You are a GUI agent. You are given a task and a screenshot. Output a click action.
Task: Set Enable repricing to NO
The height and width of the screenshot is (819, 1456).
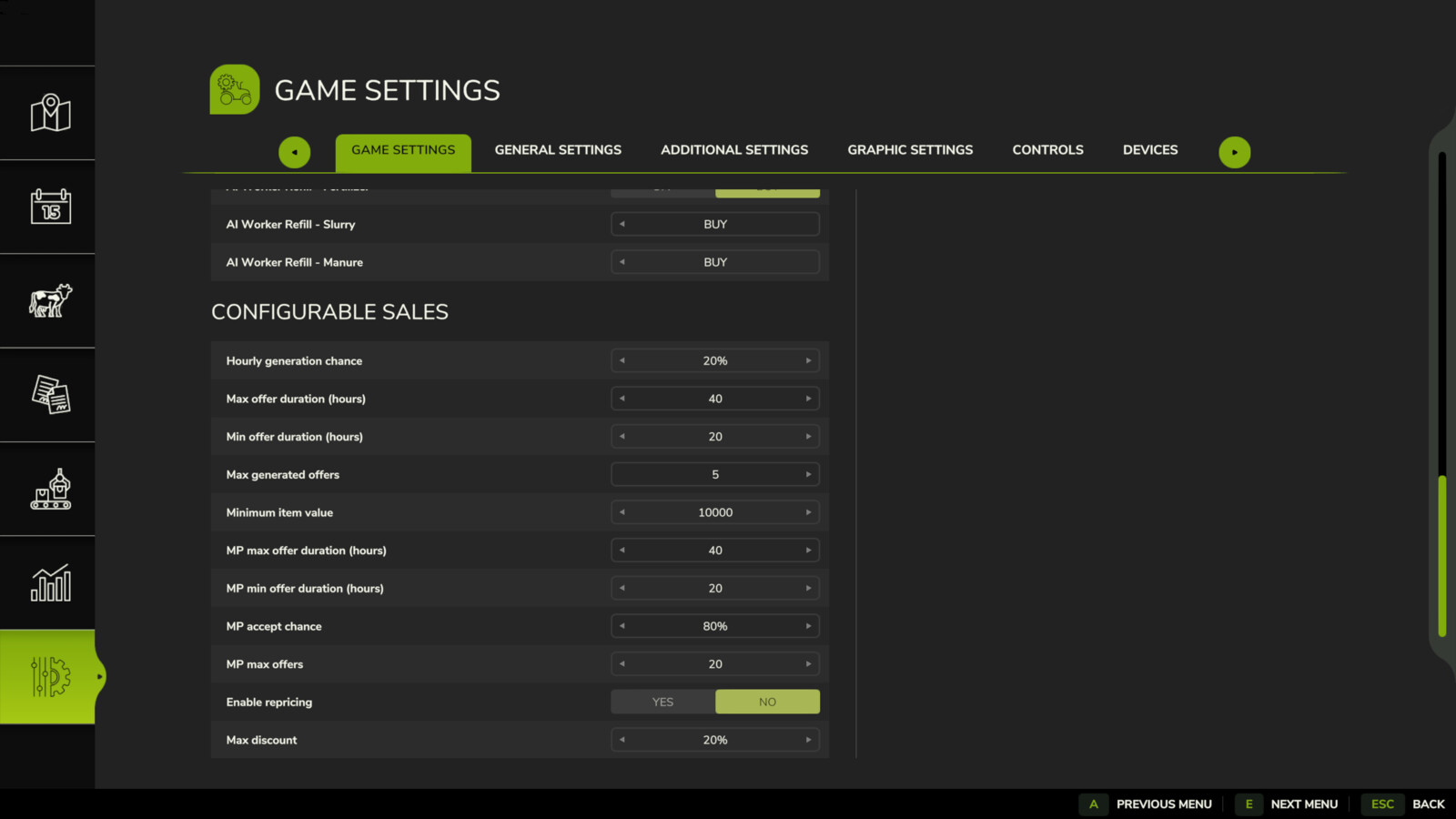[767, 702]
